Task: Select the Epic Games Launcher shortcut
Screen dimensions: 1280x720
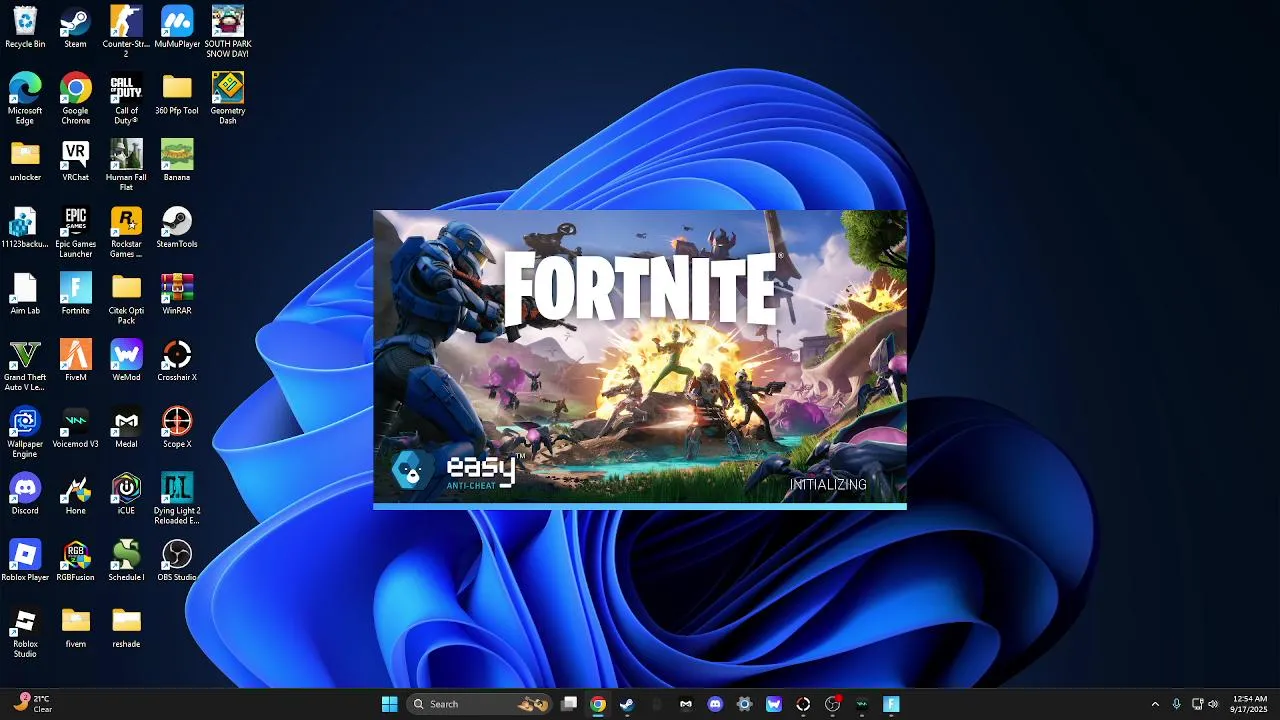Action: point(75,232)
